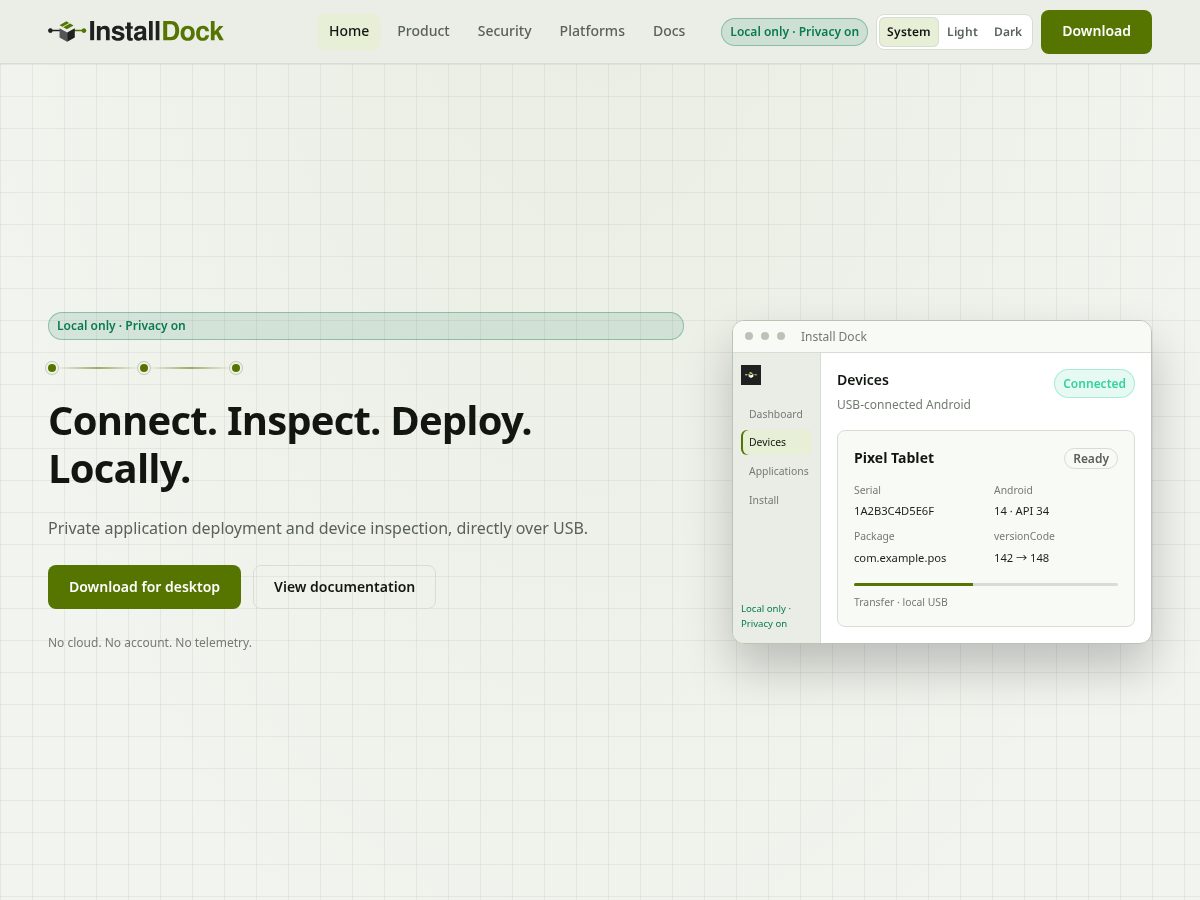Viewport: 1200px width, 900px height.
Task: Open the Product nav item
Action: tap(423, 31)
